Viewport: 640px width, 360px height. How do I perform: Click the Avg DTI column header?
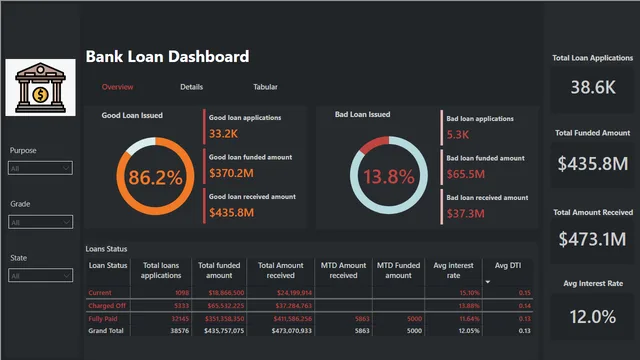pos(508,265)
